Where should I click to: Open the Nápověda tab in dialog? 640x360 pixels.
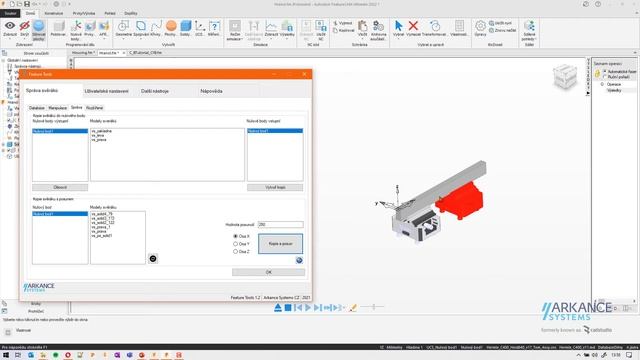[x=211, y=91]
